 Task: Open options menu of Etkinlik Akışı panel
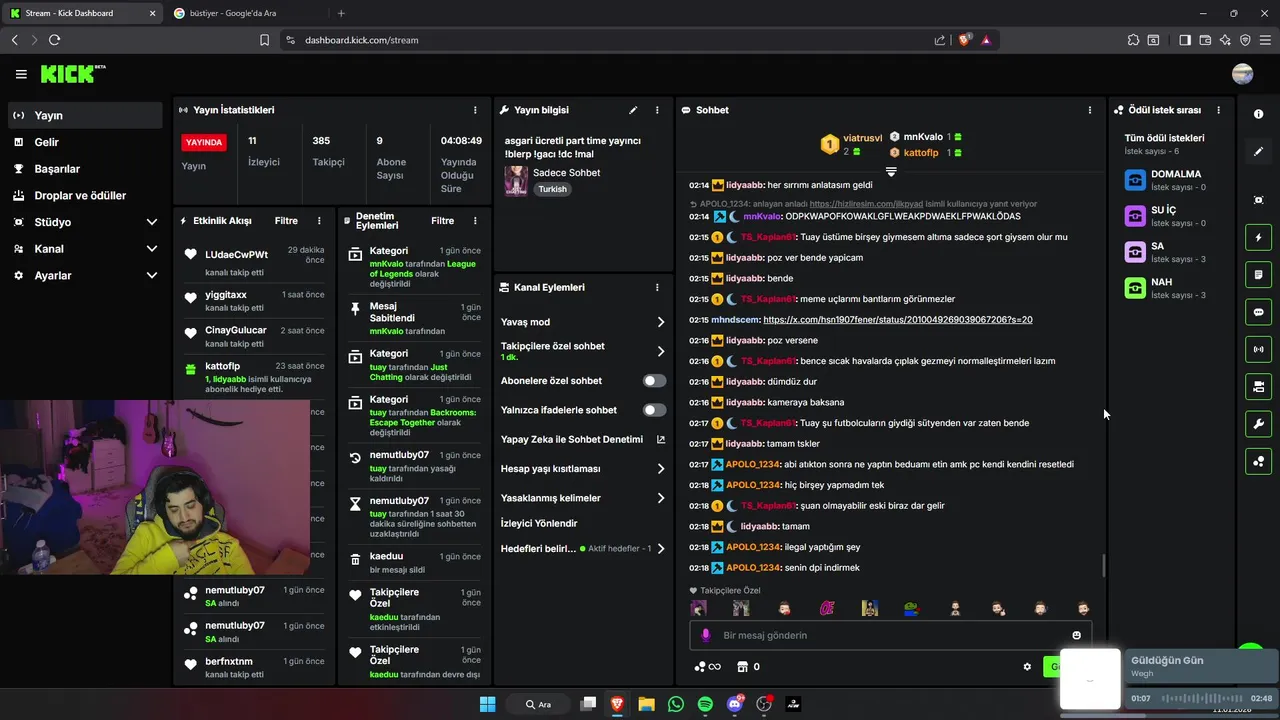[319, 221]
